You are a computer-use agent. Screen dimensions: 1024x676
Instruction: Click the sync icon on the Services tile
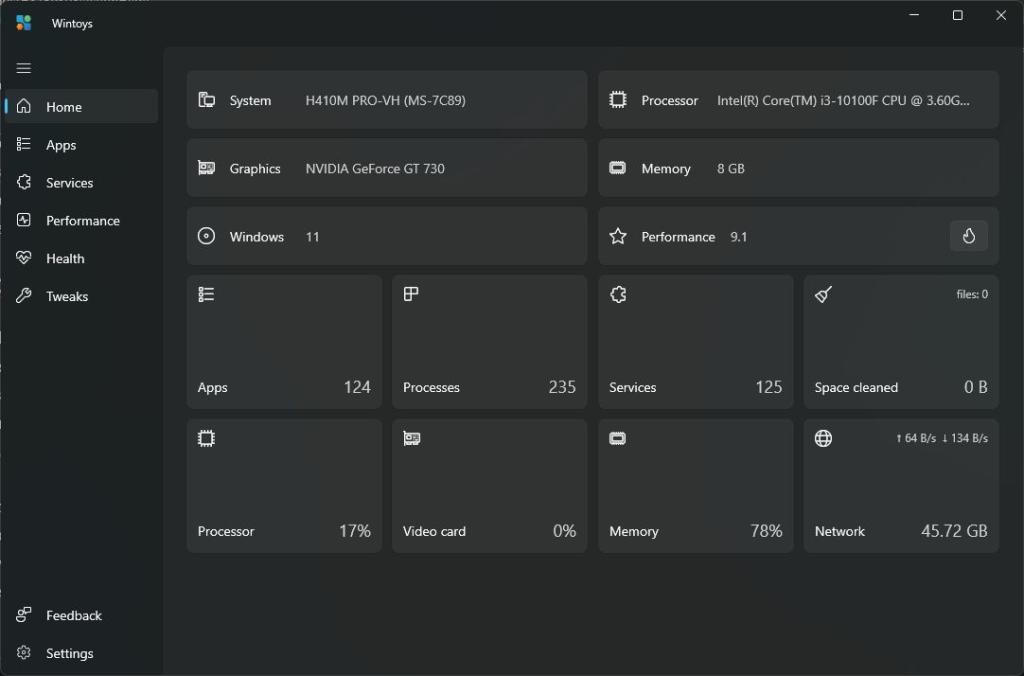[x=617, y=294]
